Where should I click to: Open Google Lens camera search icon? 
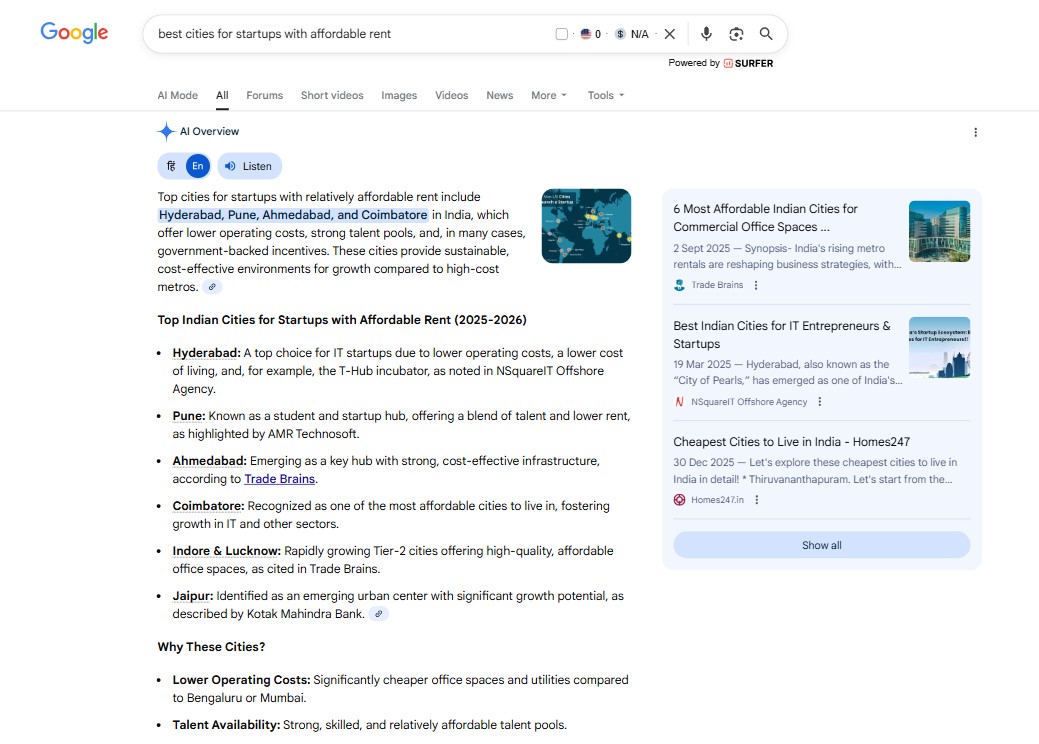[x=736, y=33]
